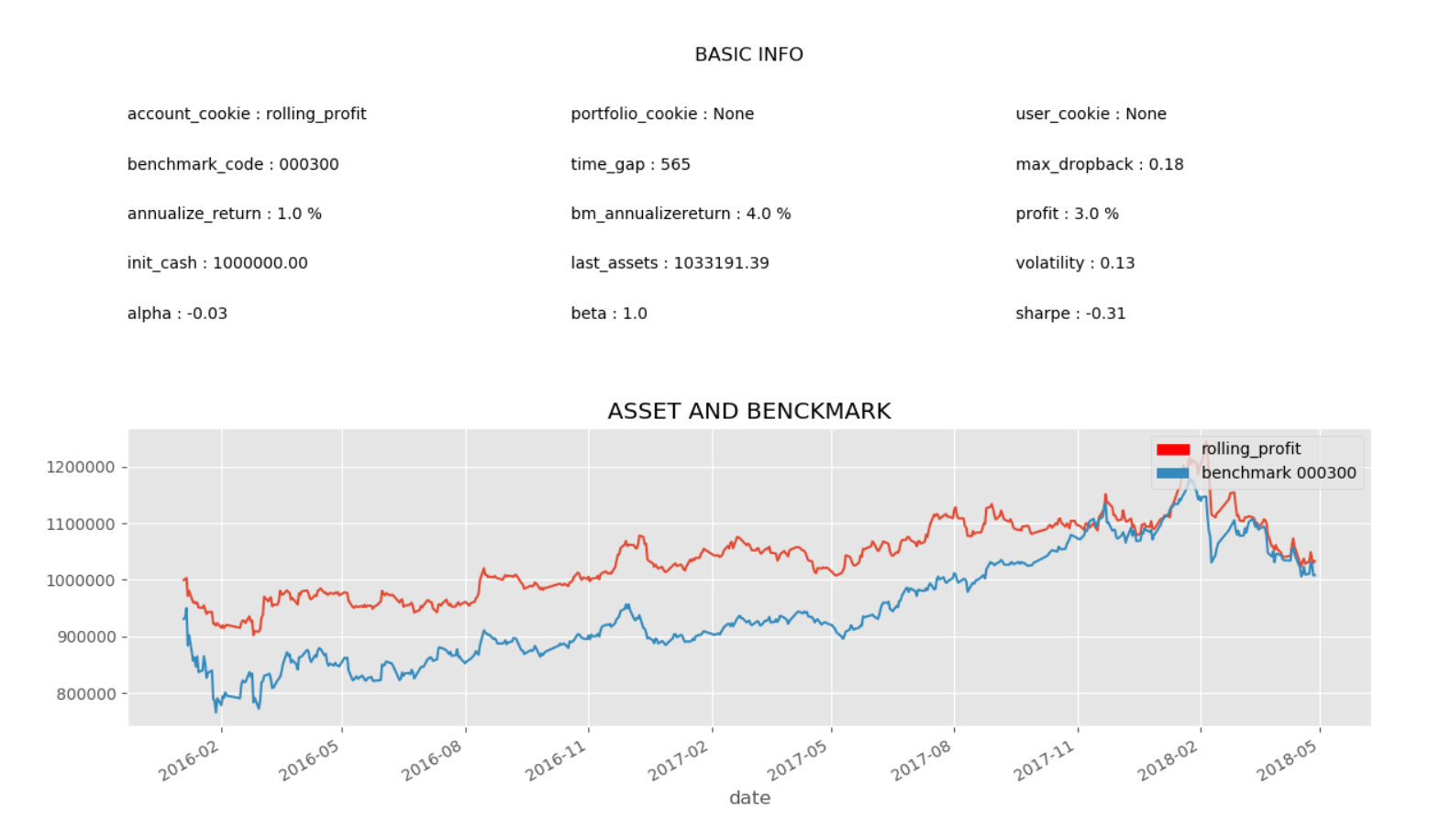The height and width of the screenshot is (840, 1429).
Task: Click the 900000 y-axis label
Action: [x=85, y=637]
